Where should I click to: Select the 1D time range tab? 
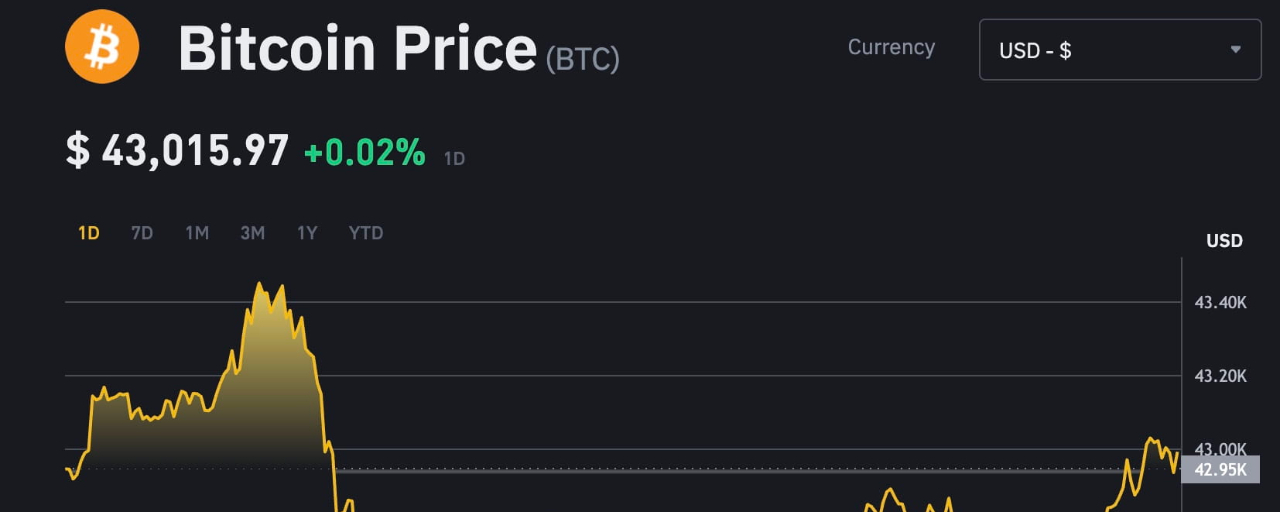click(89, 233)
